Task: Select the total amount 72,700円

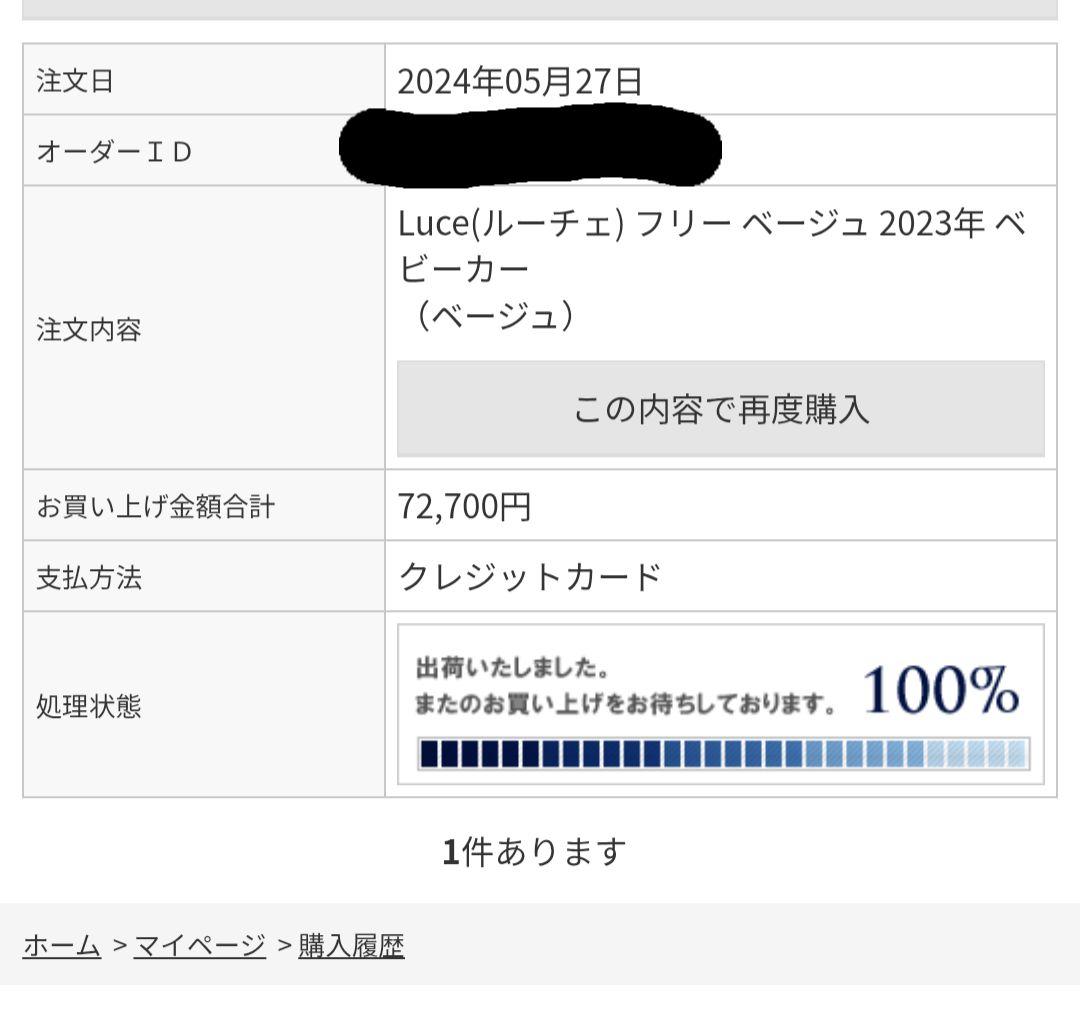Action: tap(465, 506)
